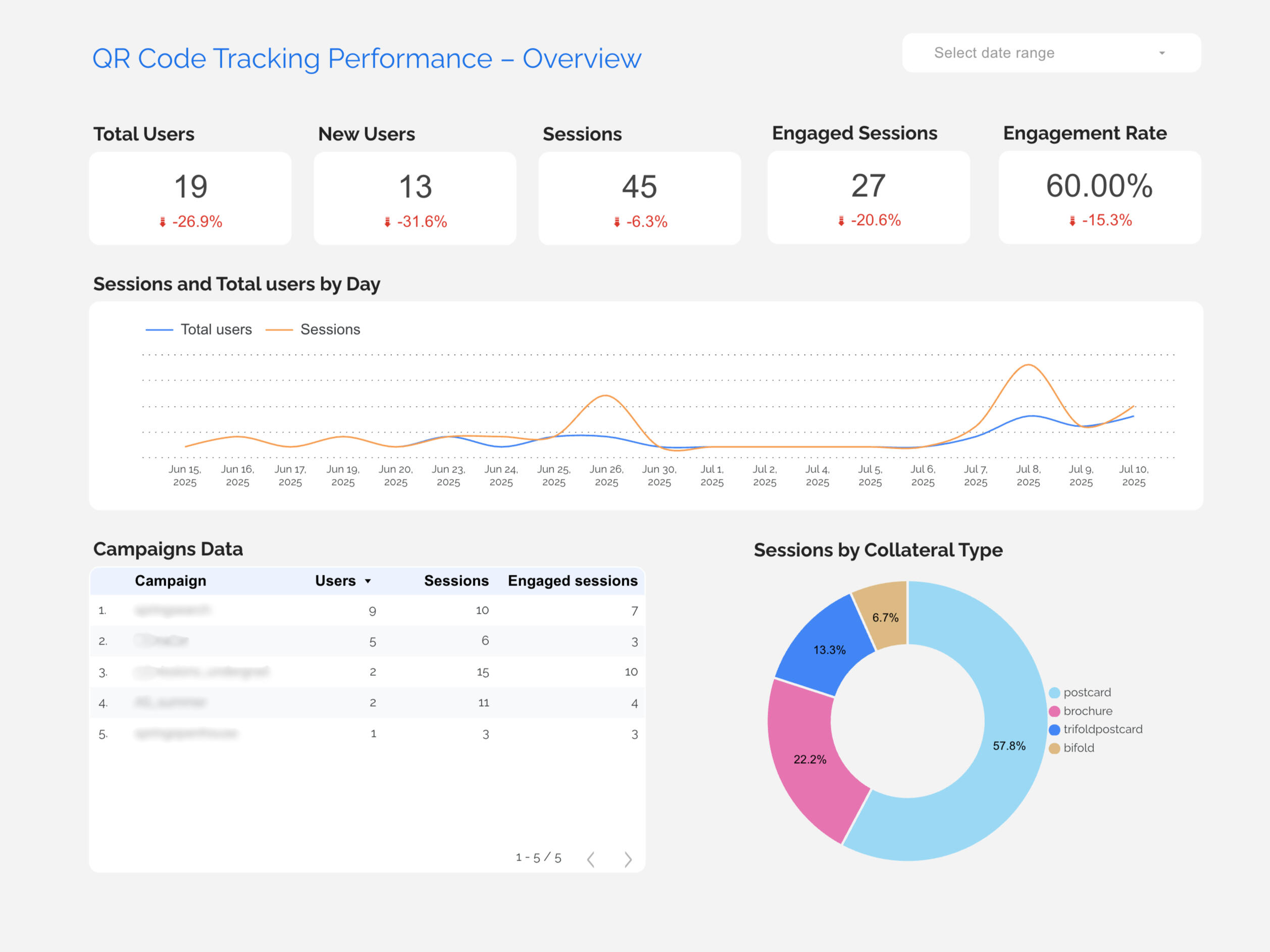The height and width of the screenshot is (952, 1270).
Task: Click the Total users legend in line chart
Action: 216,330
